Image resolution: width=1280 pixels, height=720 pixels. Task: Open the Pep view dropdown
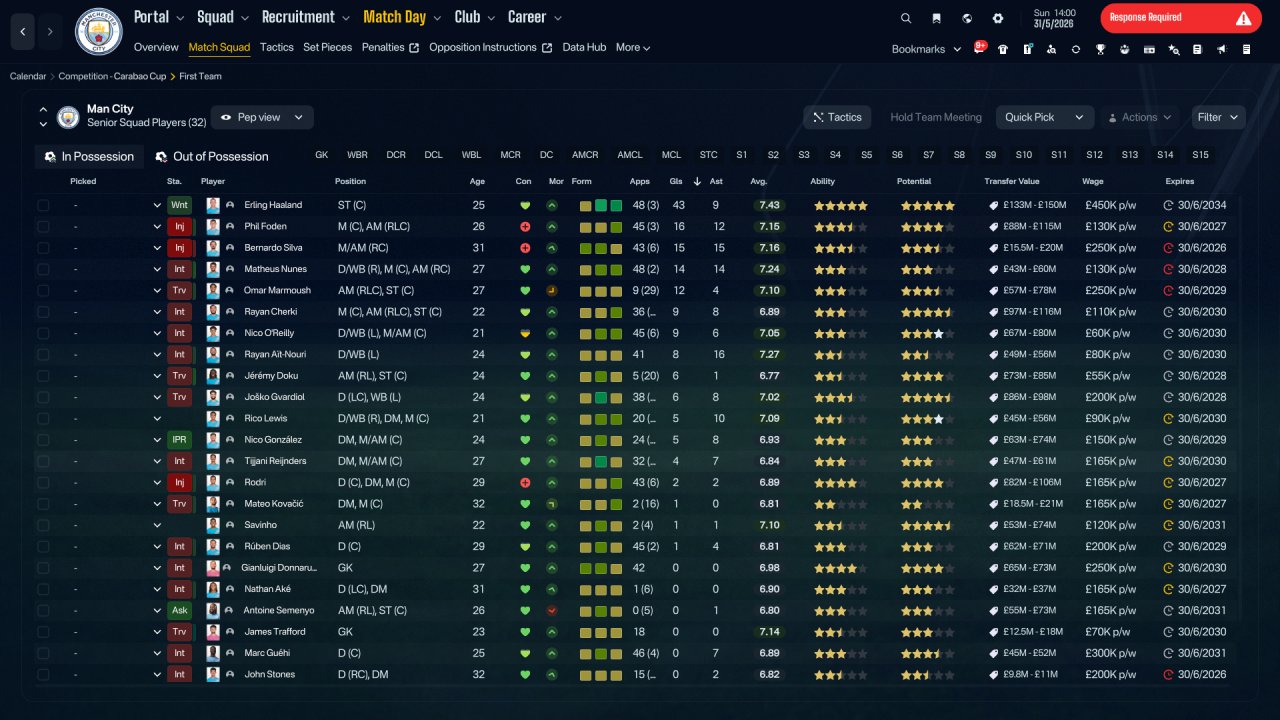[263, 117]
